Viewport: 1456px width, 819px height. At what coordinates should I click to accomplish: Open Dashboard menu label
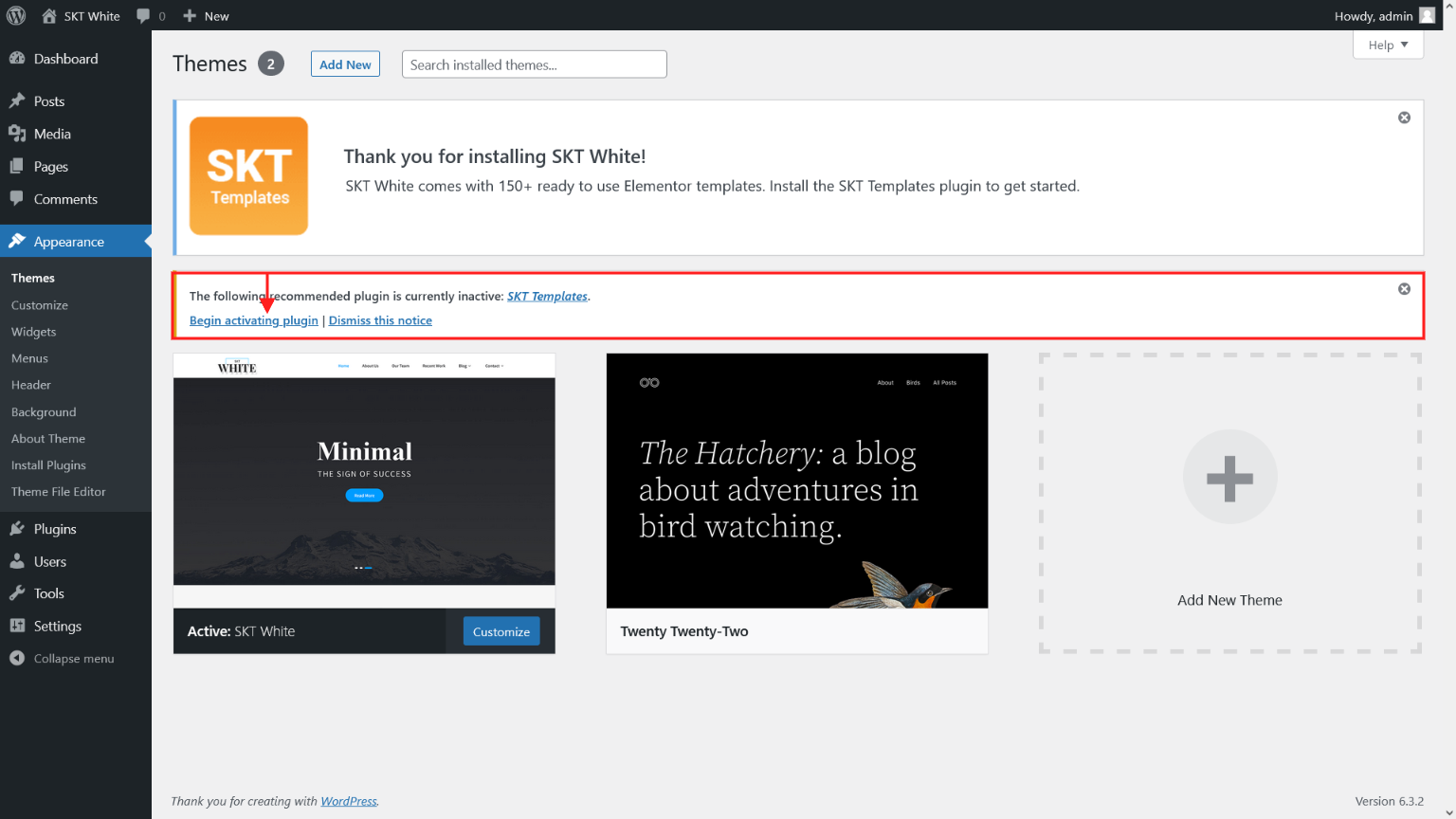pos(66,59)
